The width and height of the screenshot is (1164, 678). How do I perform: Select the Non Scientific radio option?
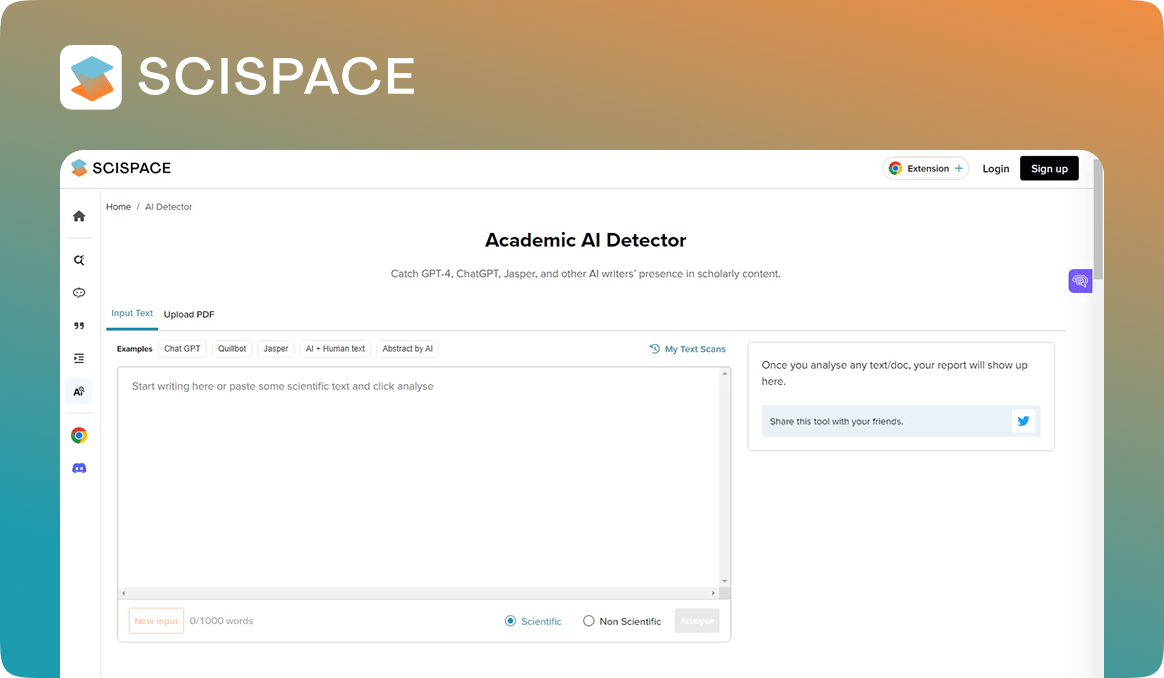tap(589, 621)
